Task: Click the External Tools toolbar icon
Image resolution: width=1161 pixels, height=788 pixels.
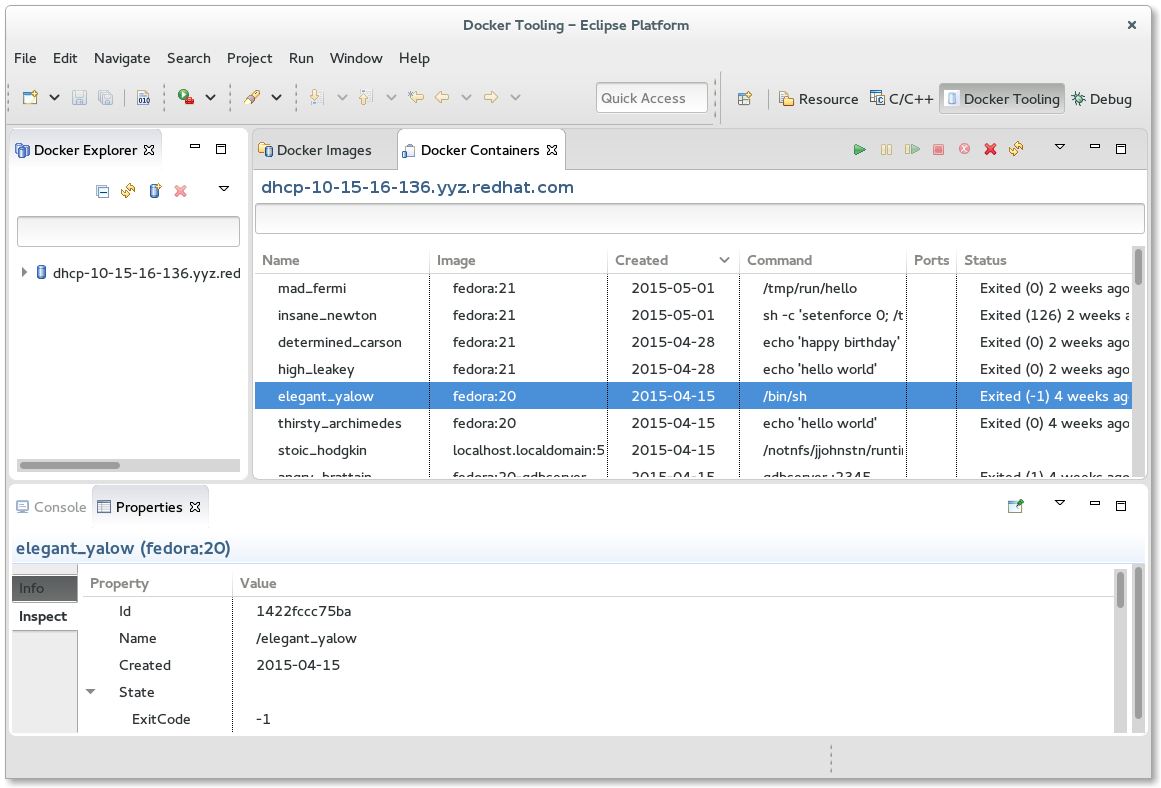Action: [252, 97]
